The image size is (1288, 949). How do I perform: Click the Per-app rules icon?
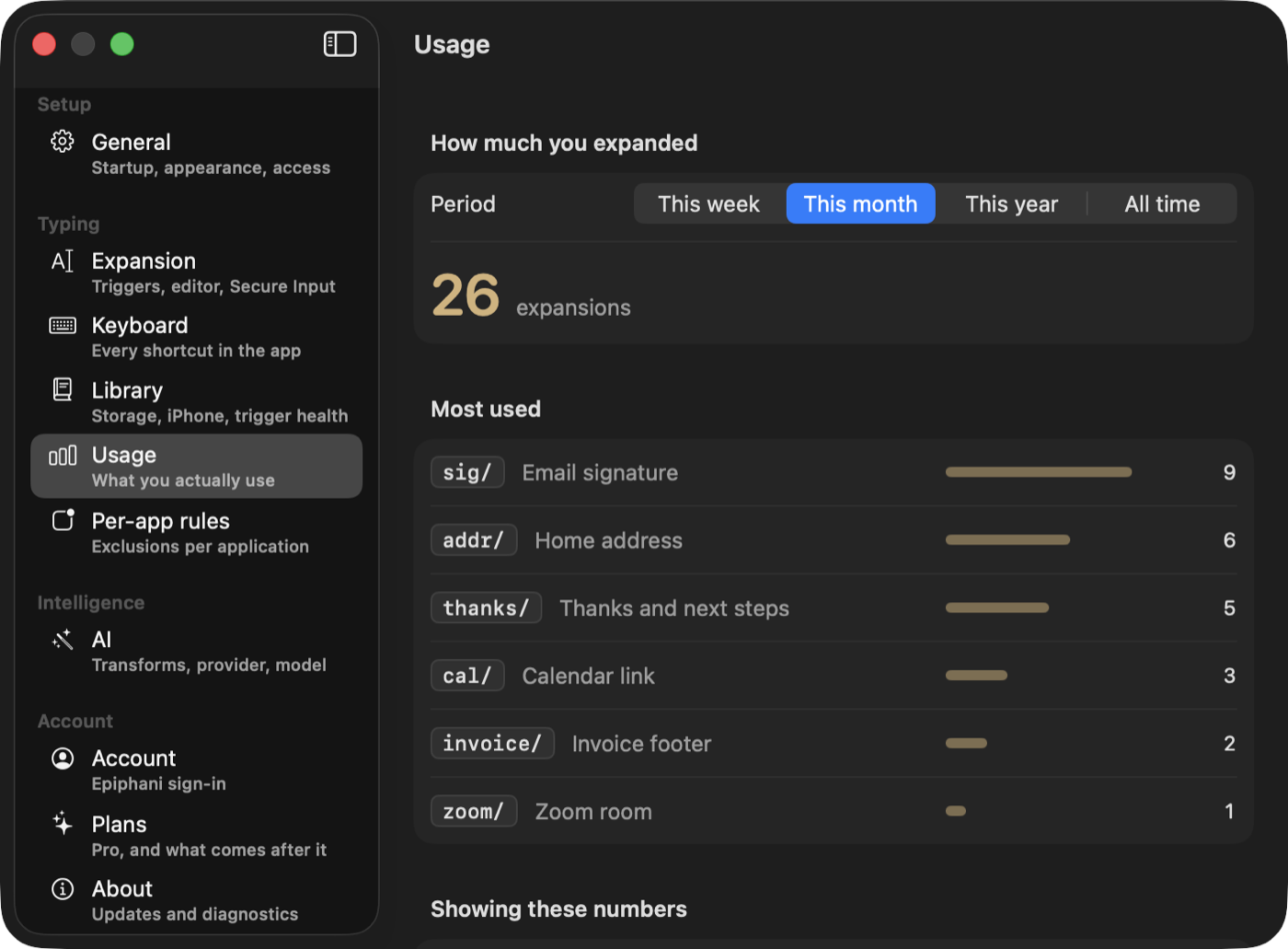pyautogui.click(x=63, y=520)
